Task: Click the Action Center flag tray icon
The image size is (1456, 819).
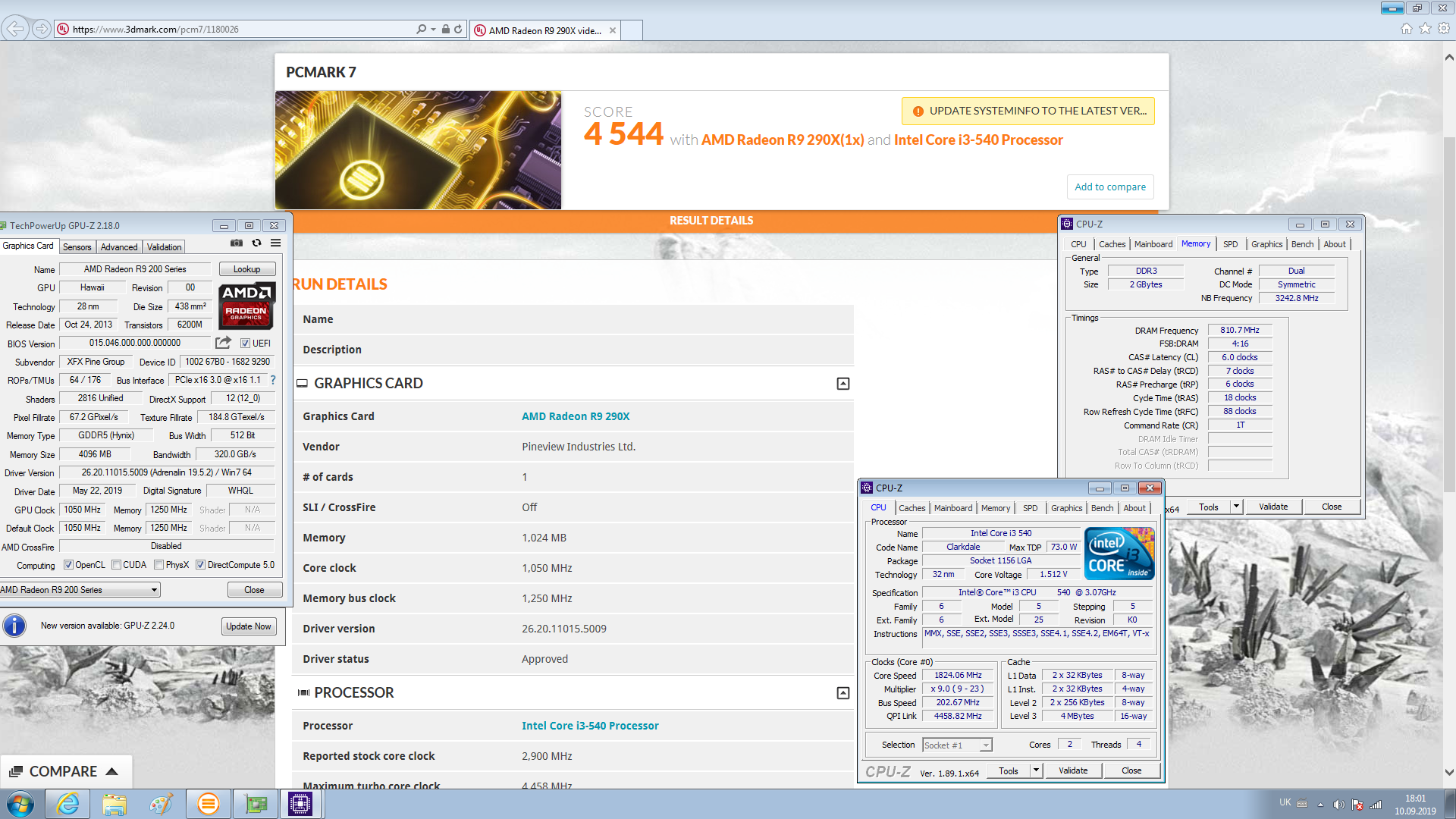Action: pos(1357,805)
